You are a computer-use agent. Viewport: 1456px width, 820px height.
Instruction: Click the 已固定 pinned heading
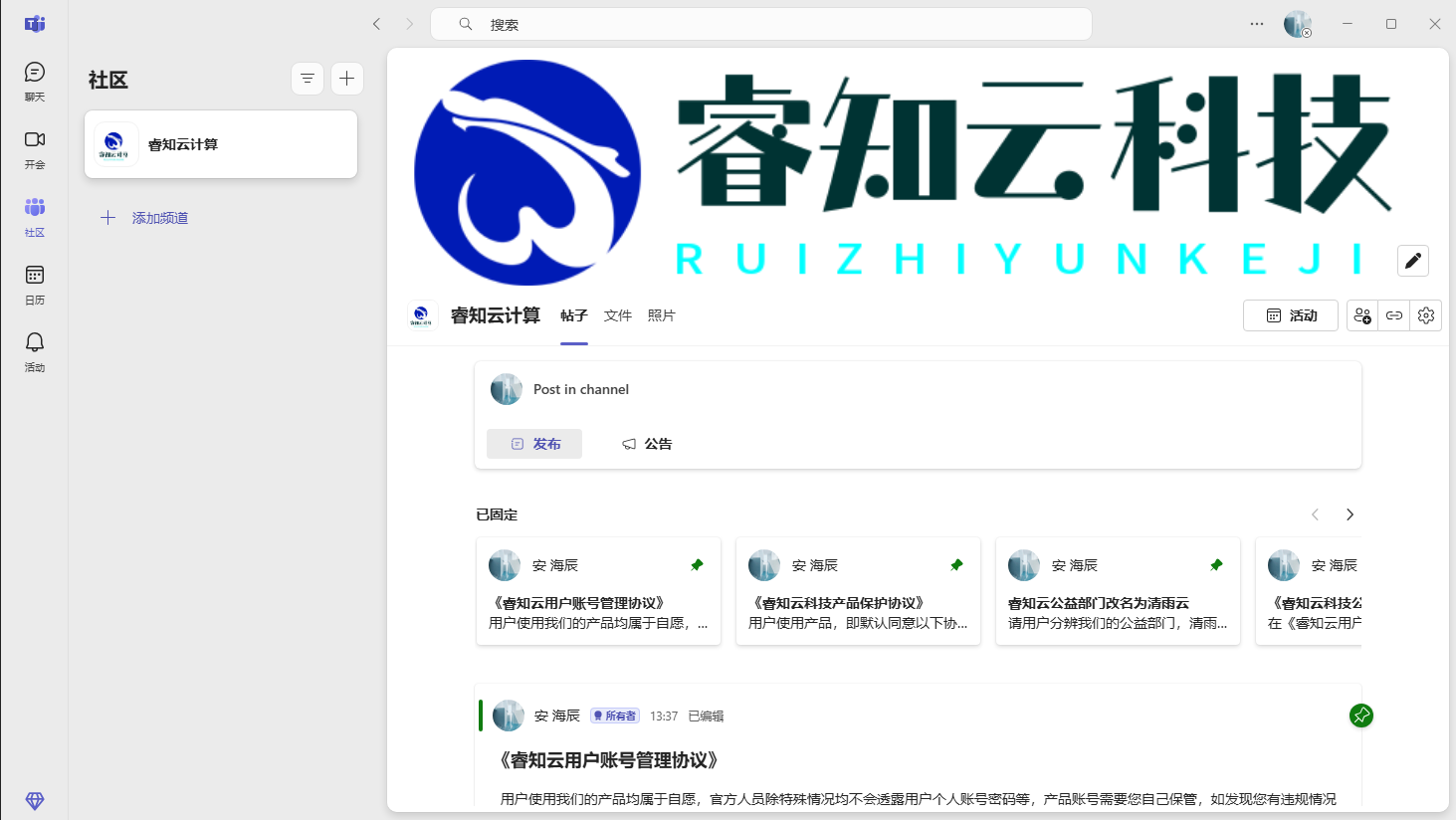pos(497,514)
